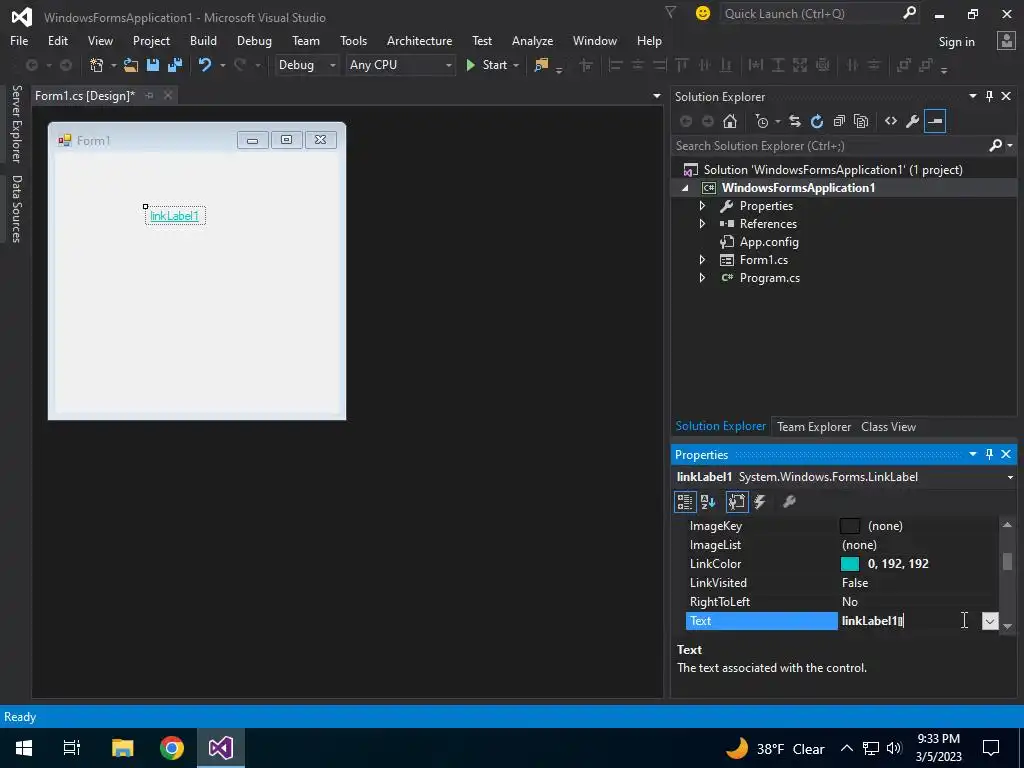Open the Build menu
This screenshot has height=768, width=1024.
(x=203, y=40)
